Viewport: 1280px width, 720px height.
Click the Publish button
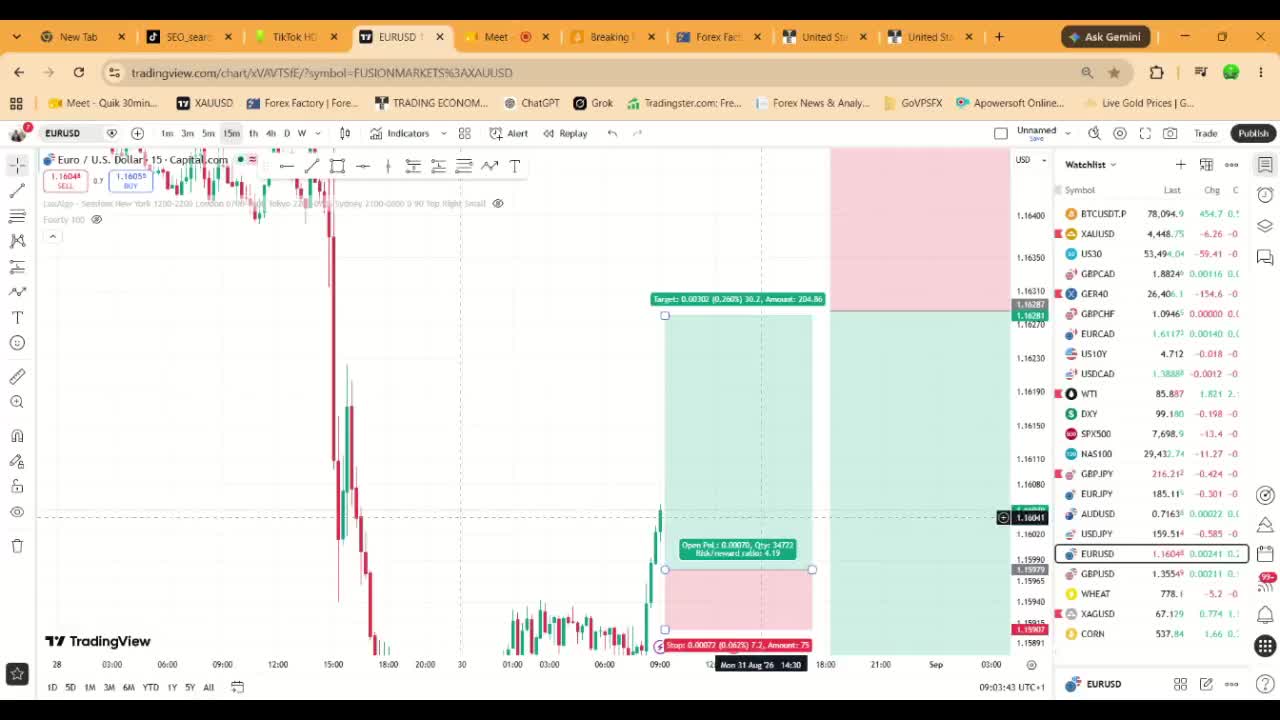coord(1253,133)
